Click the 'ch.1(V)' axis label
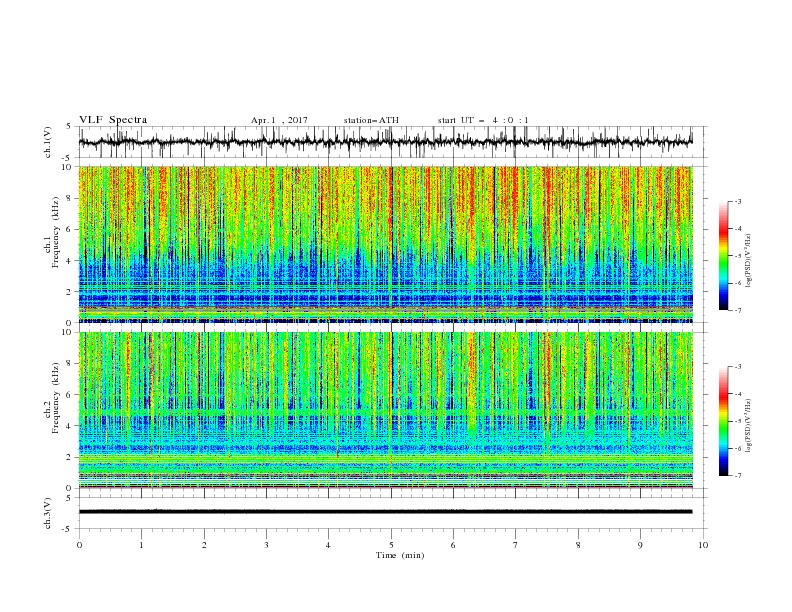The width and height of the screenshot is (792, 612). (x=48, y=142)
